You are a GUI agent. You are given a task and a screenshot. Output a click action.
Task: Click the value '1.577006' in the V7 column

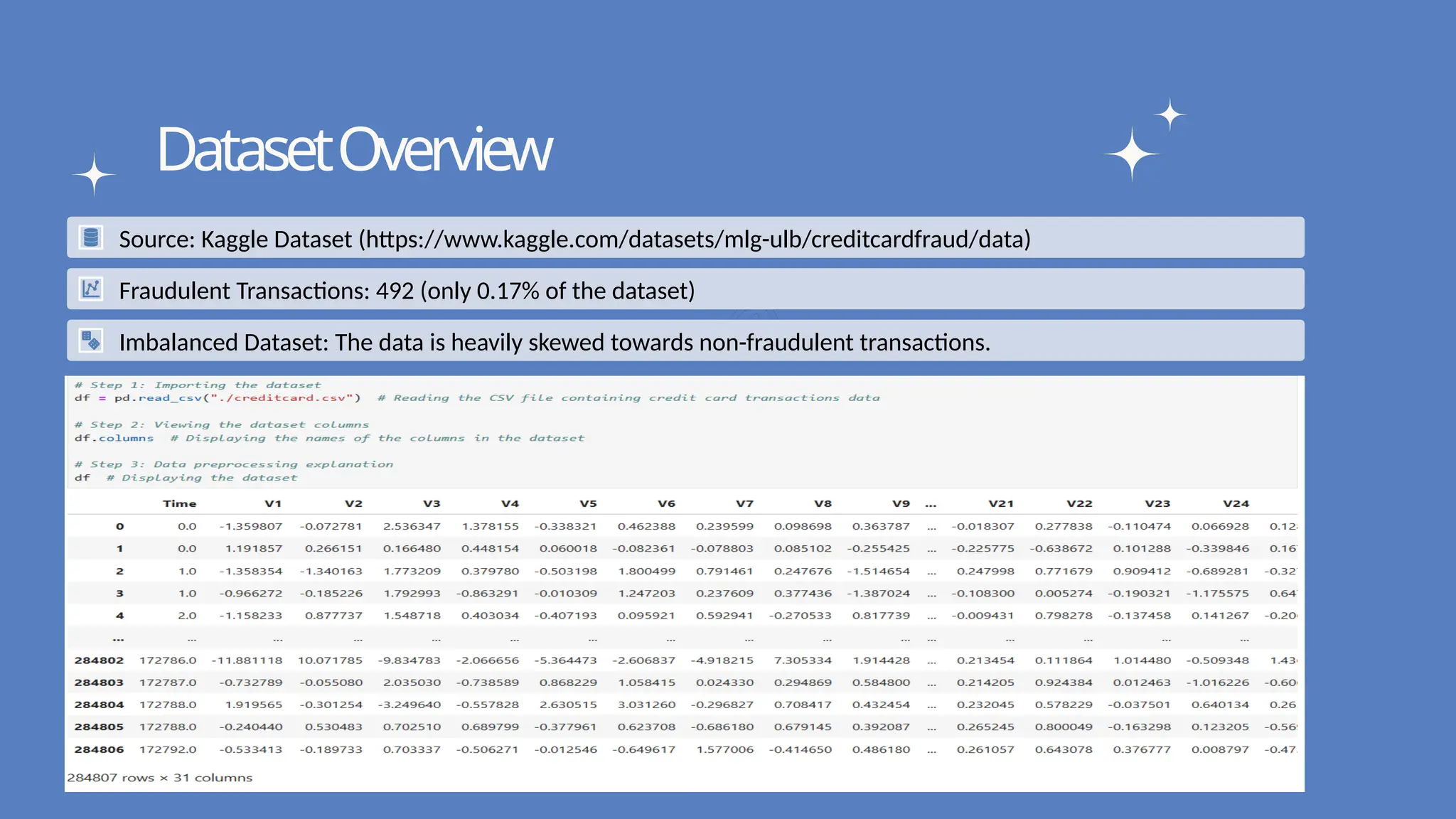tap(724, 749)
